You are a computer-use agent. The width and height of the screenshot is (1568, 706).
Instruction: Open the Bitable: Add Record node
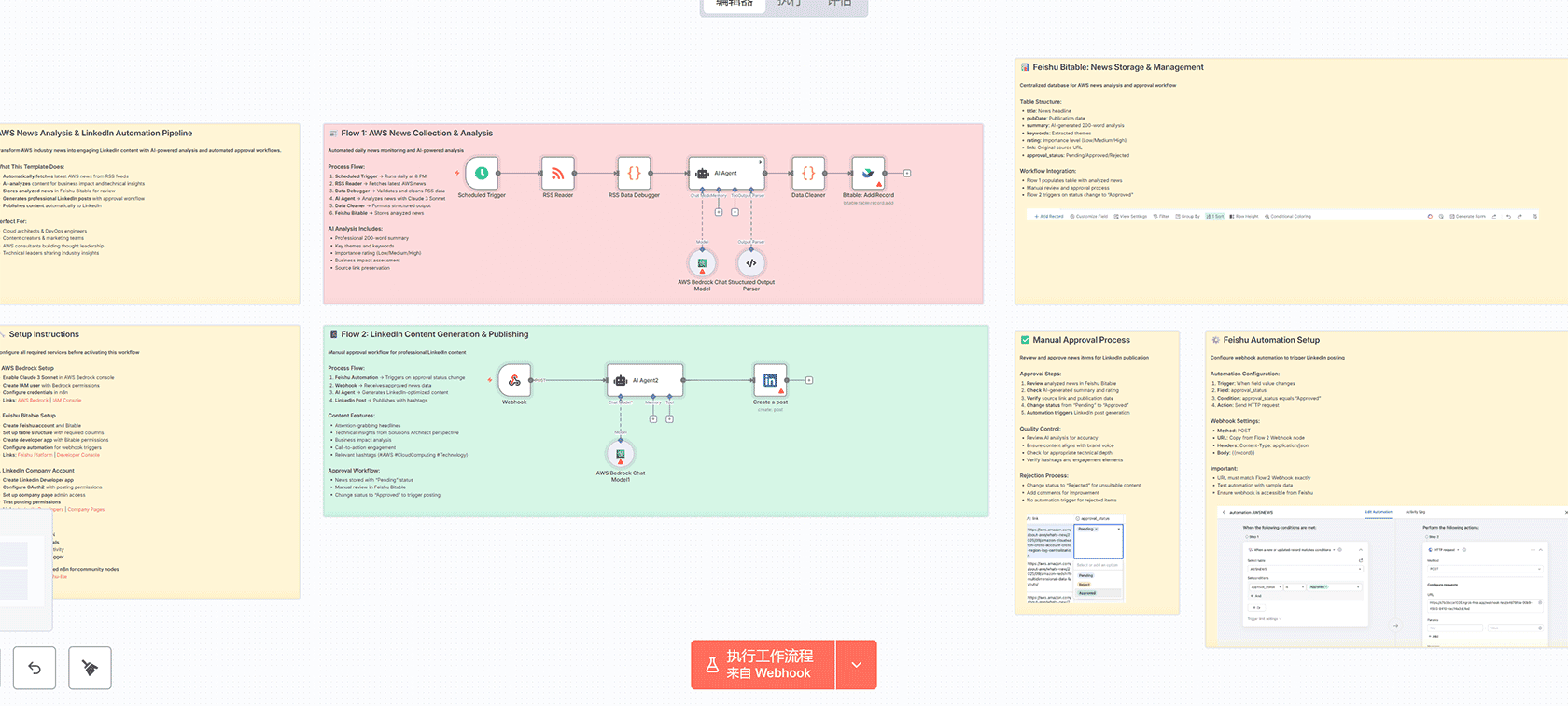868,174
